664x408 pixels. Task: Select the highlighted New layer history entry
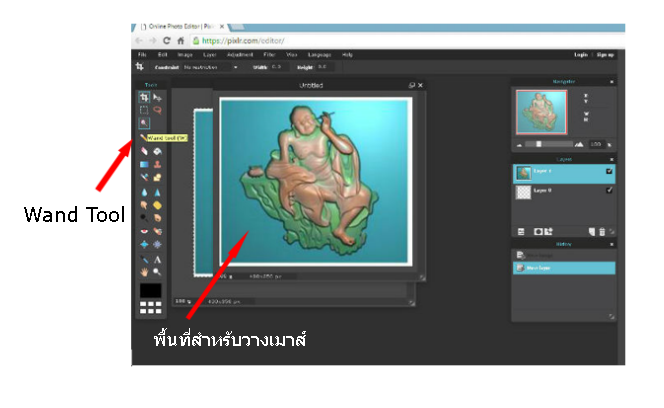(x=564, y=268)
